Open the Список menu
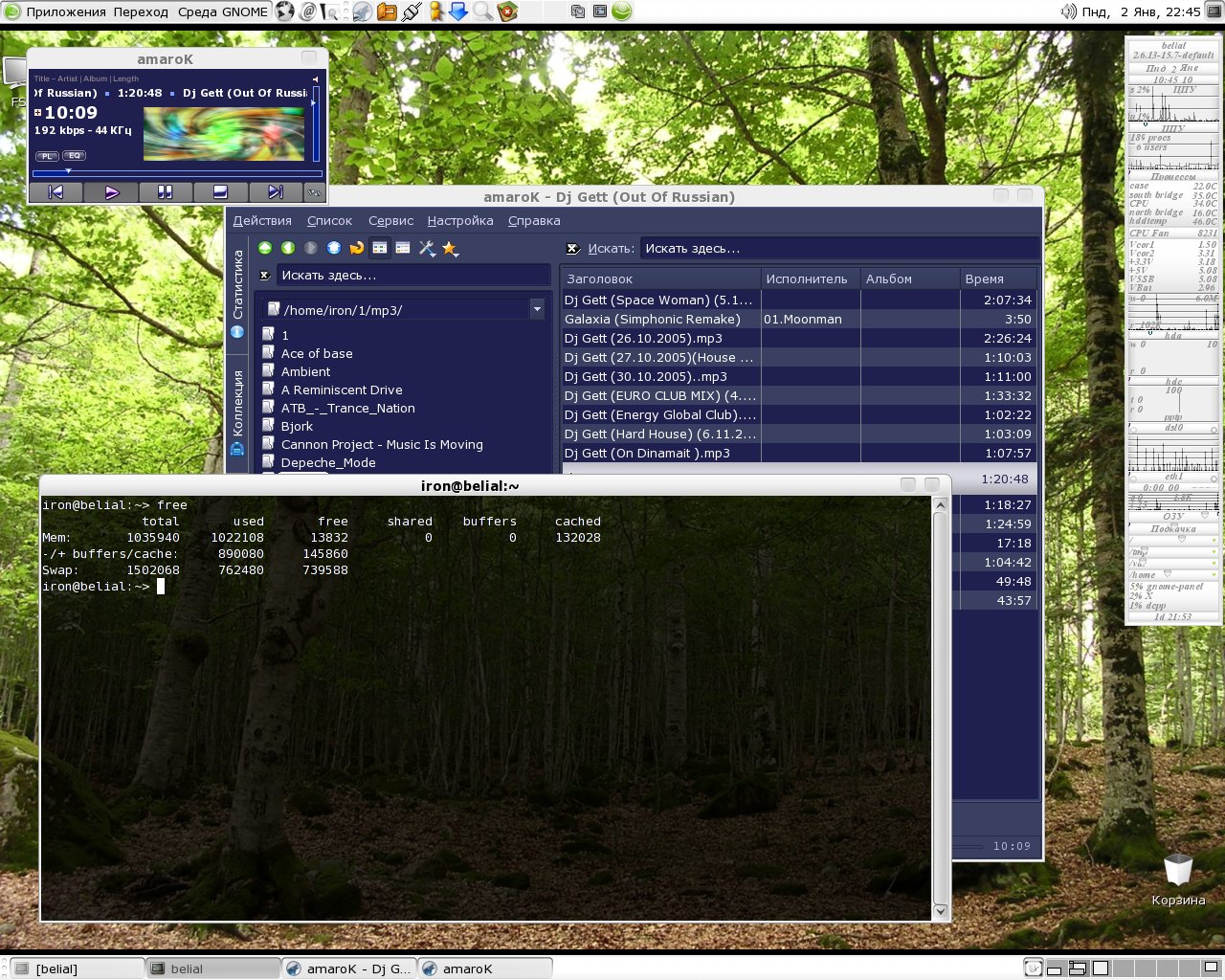This screenshot has width=1225, height=980. pos(329,221)
